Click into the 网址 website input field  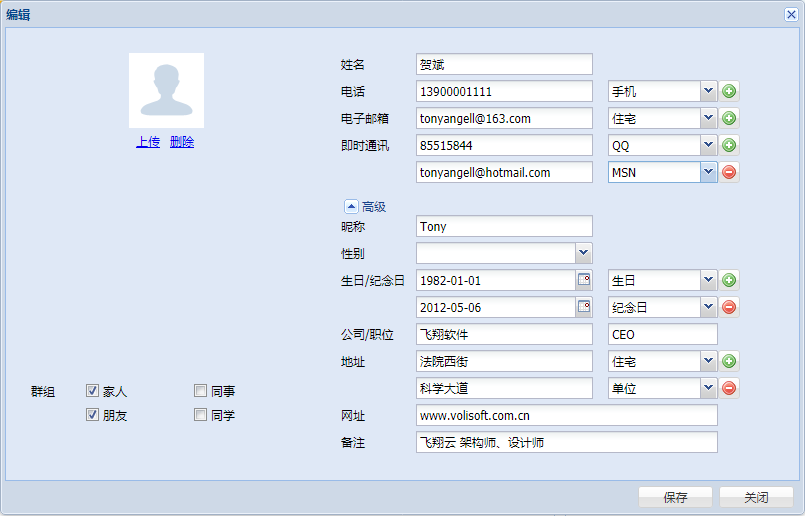click(566, 415)
